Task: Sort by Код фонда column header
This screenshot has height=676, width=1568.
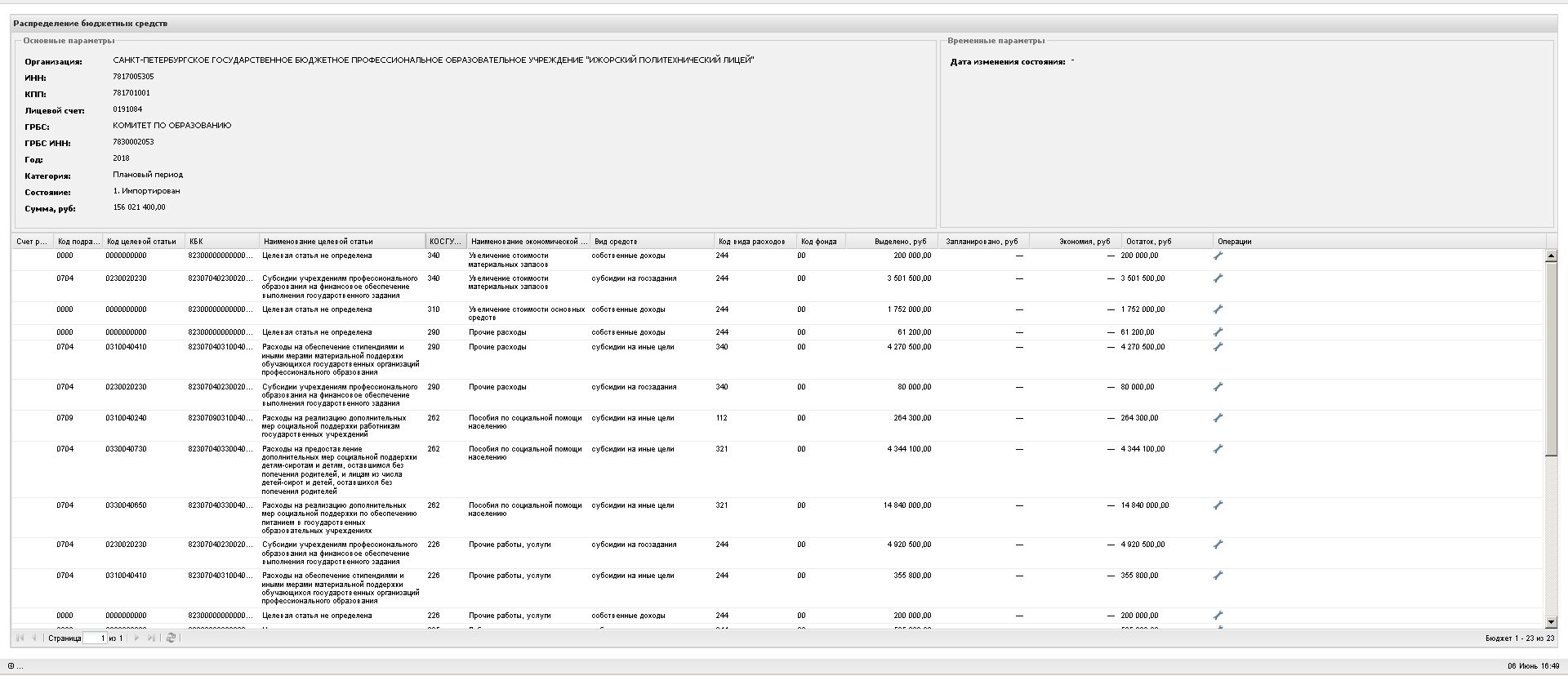Action: 821,242
